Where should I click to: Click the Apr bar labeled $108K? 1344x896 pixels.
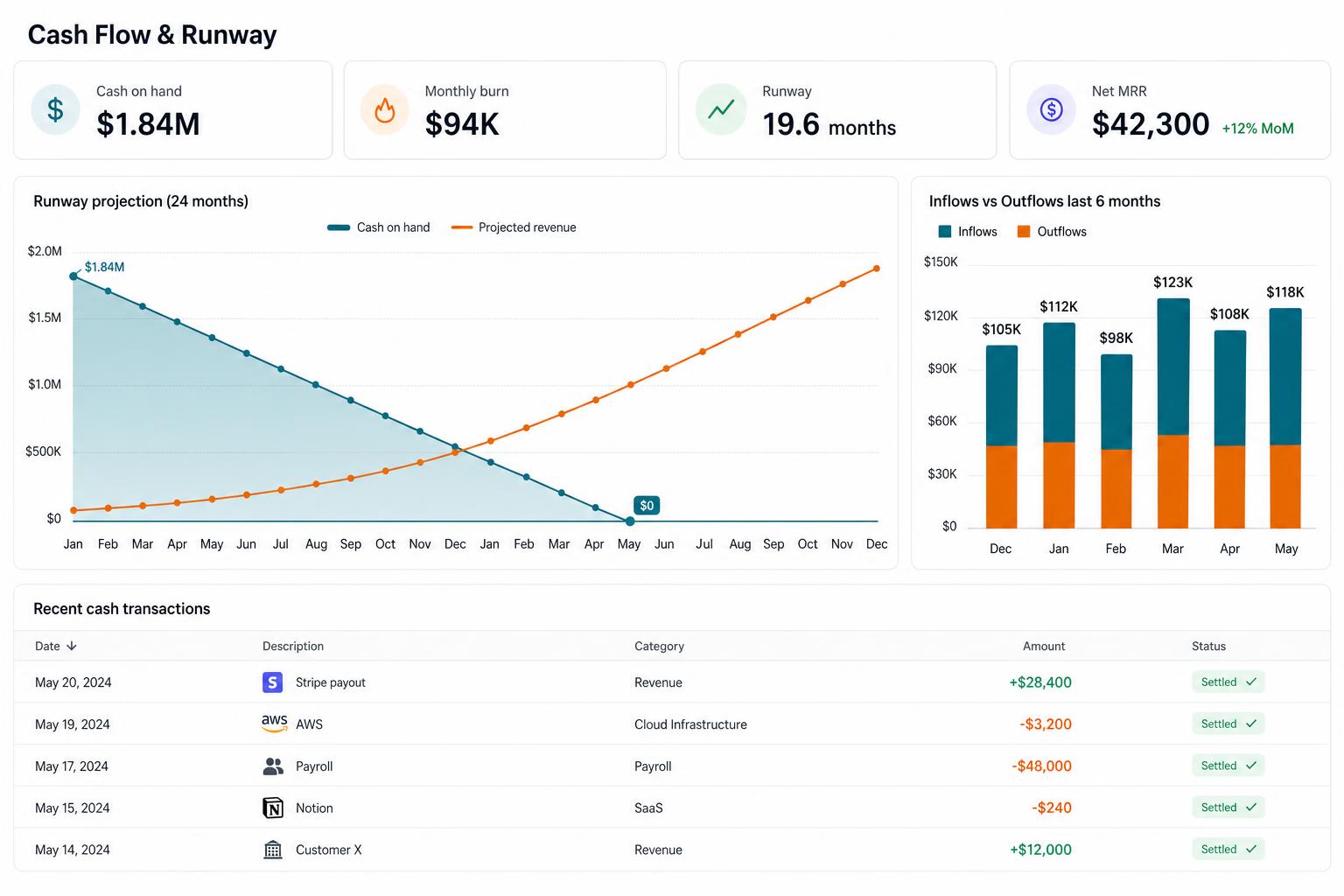1230,429
